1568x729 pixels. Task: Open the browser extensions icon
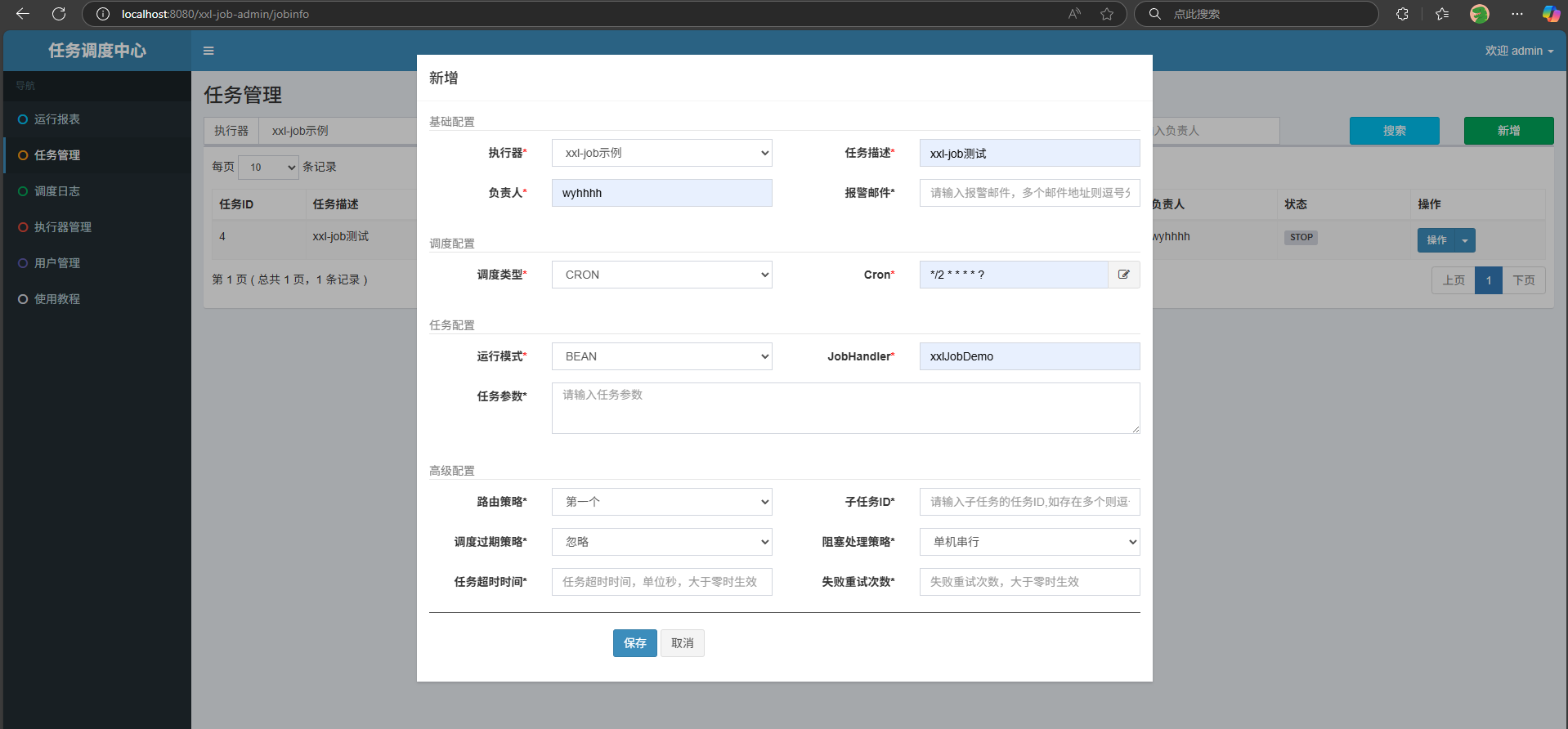pos(1402,14)
